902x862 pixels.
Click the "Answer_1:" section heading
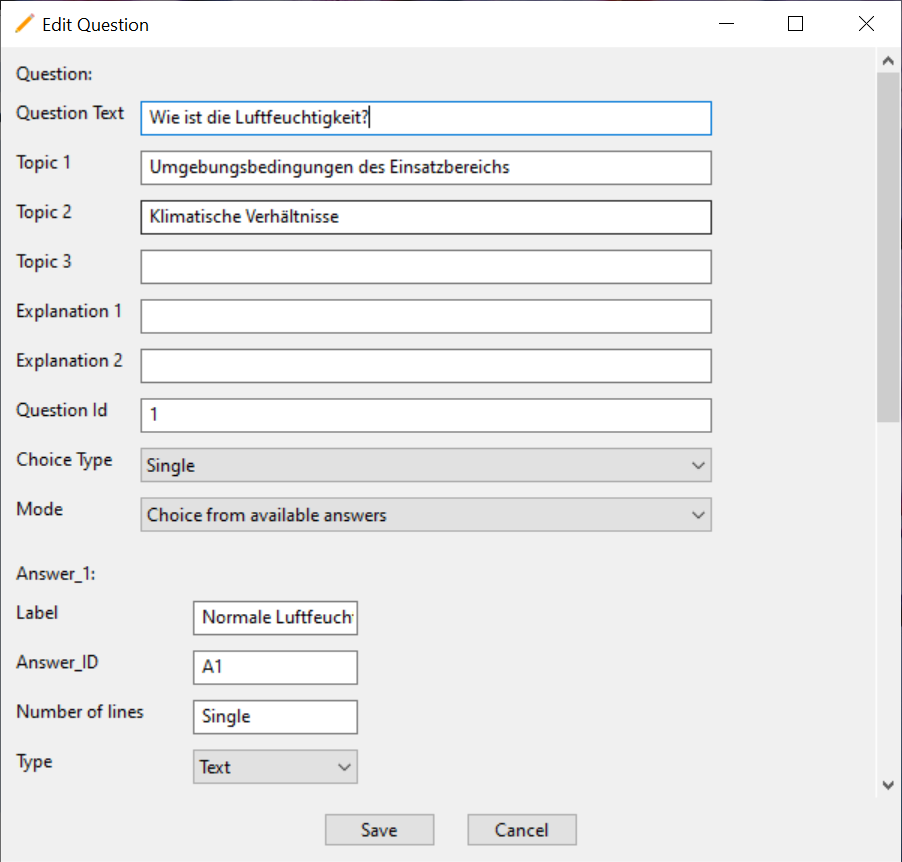point(56,574)
